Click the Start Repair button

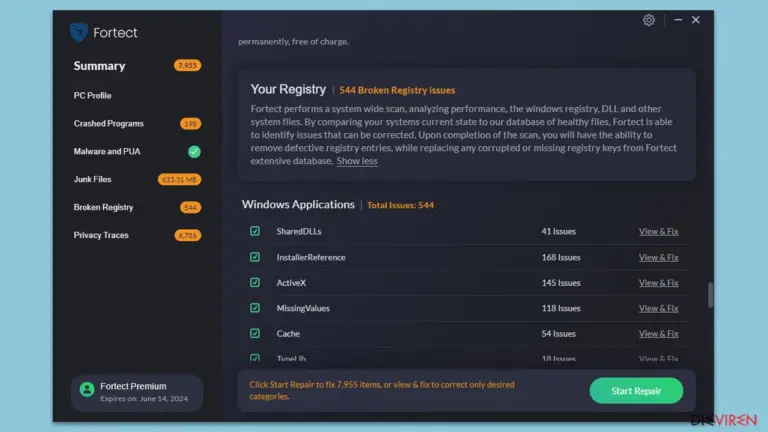click(x=636, y=391)
